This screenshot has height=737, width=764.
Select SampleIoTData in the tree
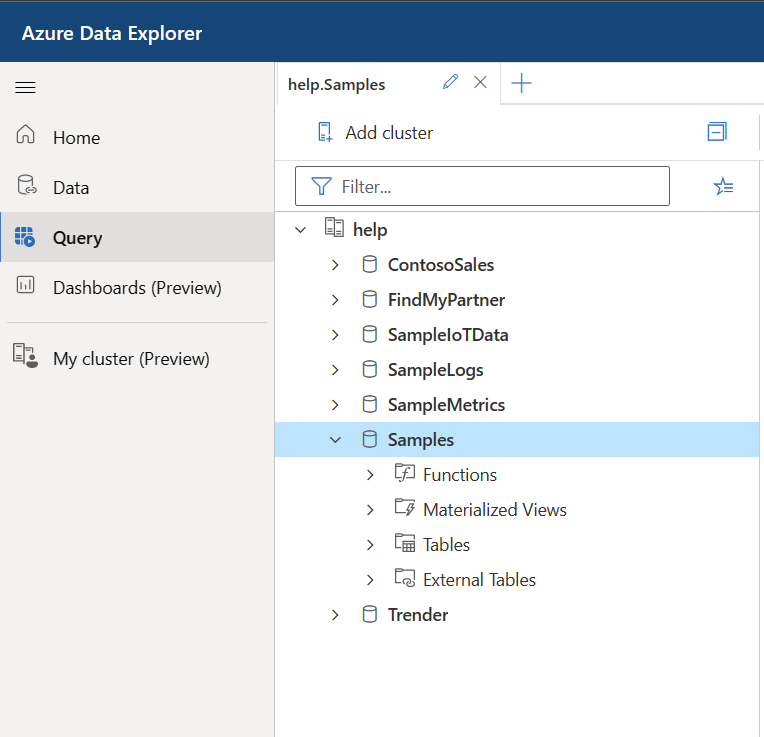pyautogui.click(x=448, y=335)
